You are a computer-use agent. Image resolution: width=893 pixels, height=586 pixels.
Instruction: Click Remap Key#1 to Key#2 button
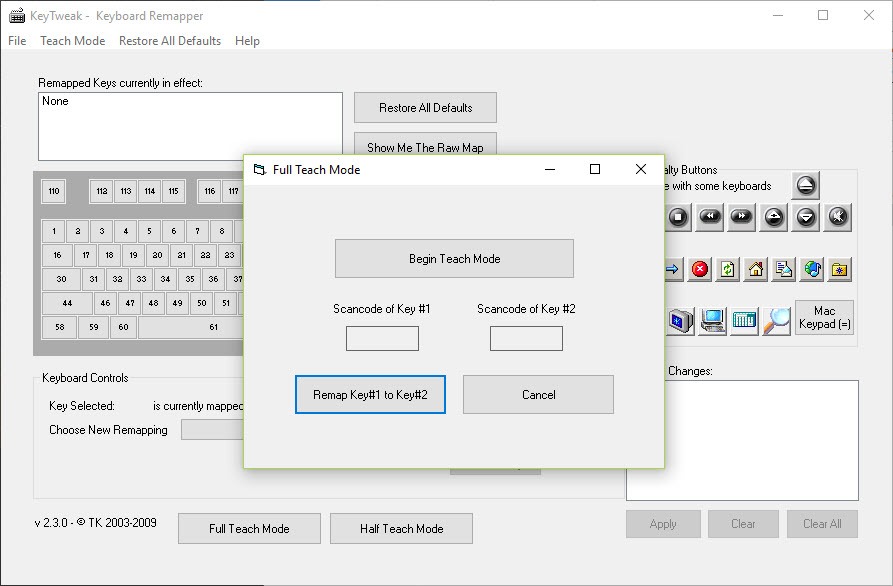coord(370,395)
